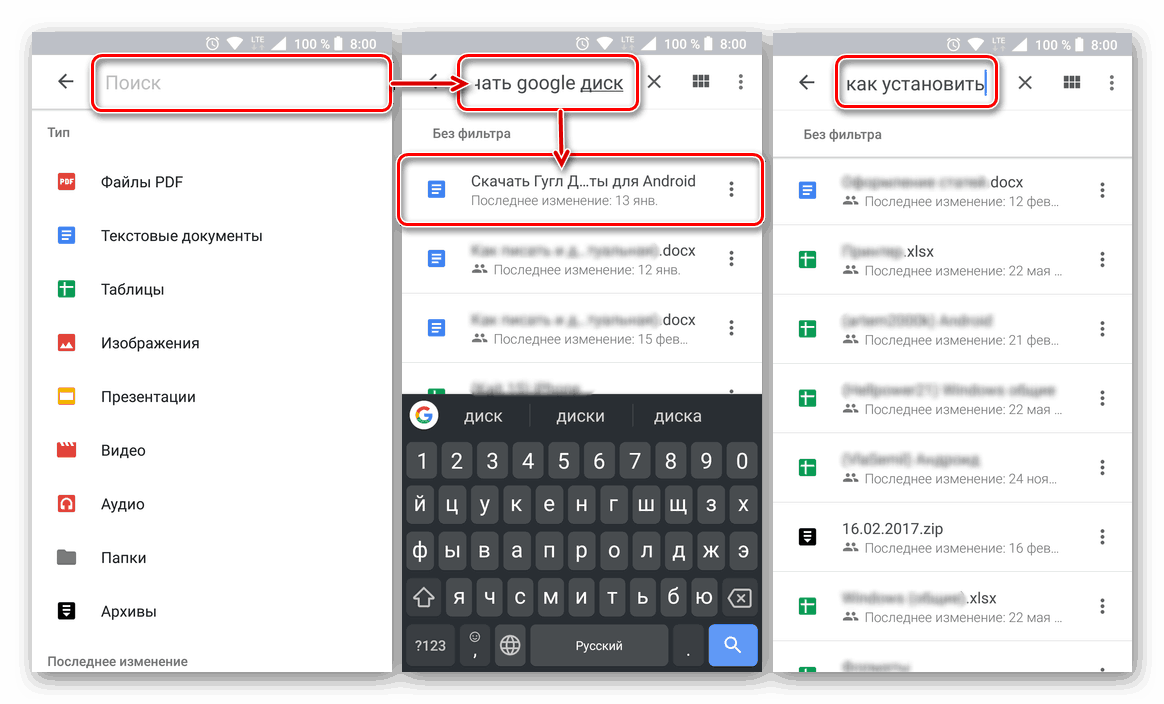The width and height of the screenshot is (1164, 704).
Task: Filter by Видео type
Action: click(212, 450)
